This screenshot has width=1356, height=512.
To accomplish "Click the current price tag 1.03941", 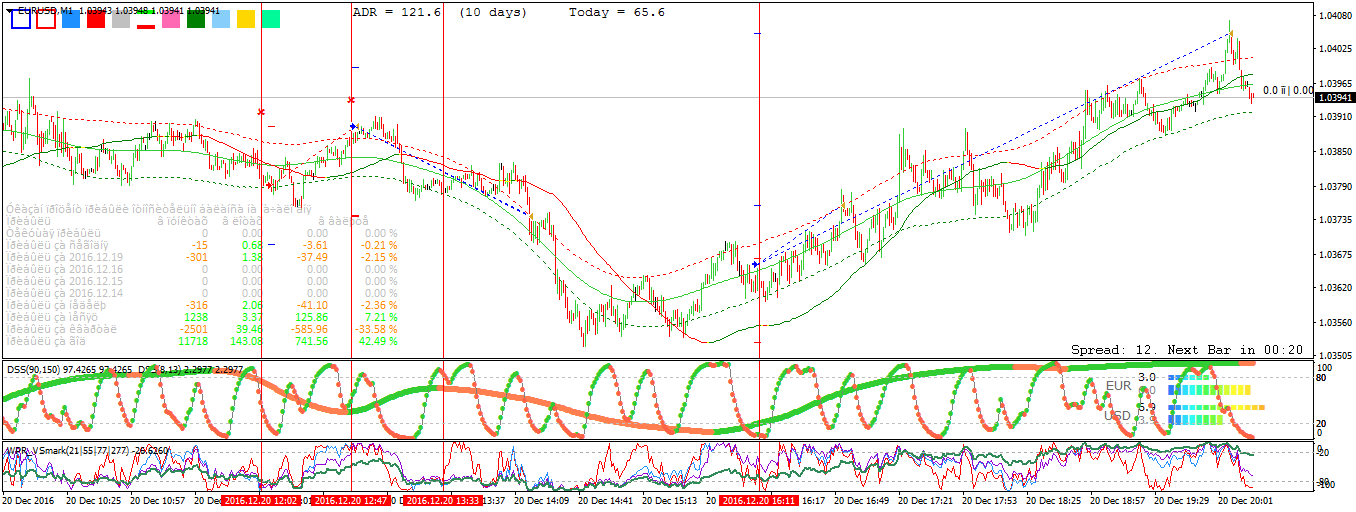I will [x=1335, y=98].
